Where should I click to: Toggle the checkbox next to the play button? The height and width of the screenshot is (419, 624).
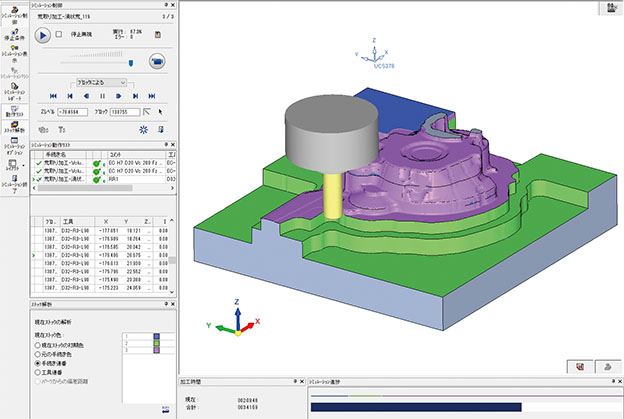(x=58, y=34)
